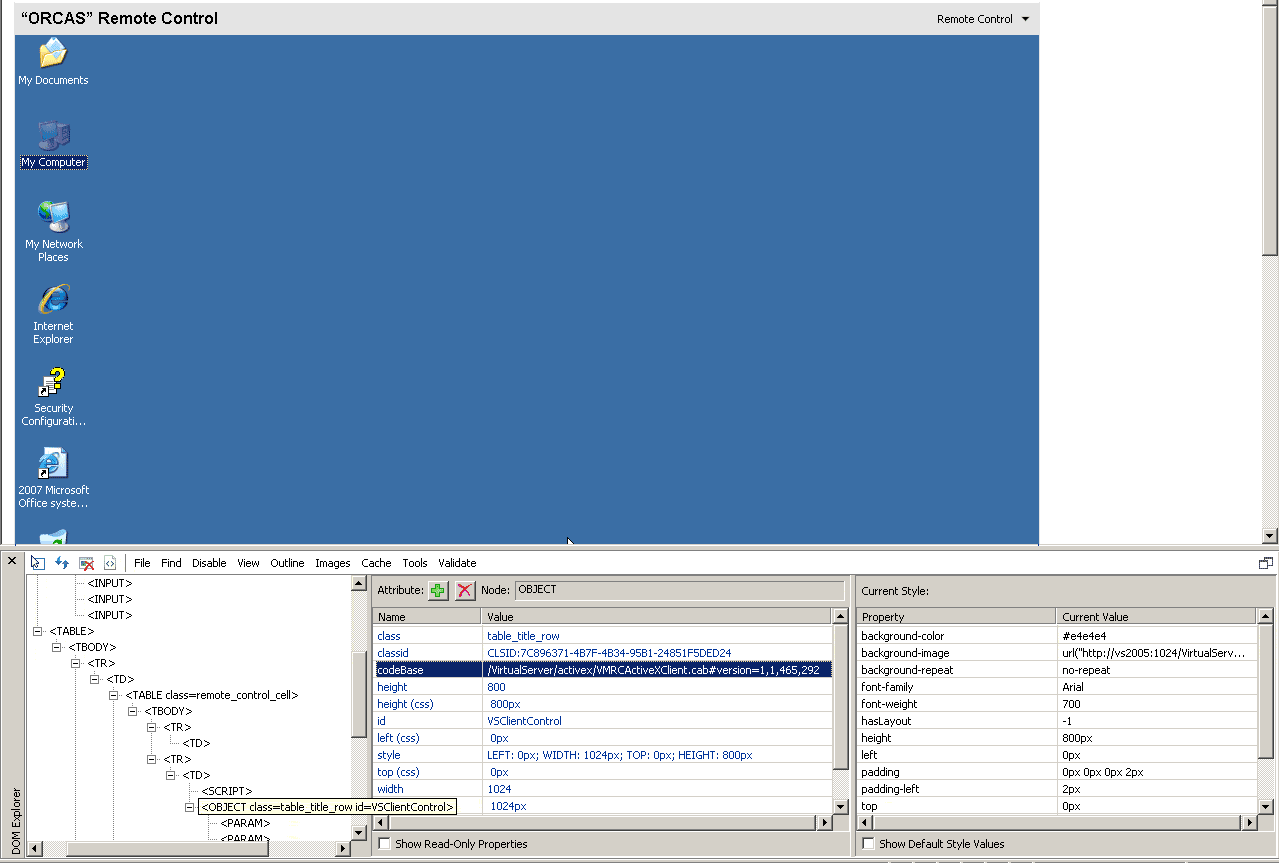Remove attribute using red X icon
Image resolution: width=1279 pixels, height=863 pixels.
pyautogui.click(x=465, y=590)
